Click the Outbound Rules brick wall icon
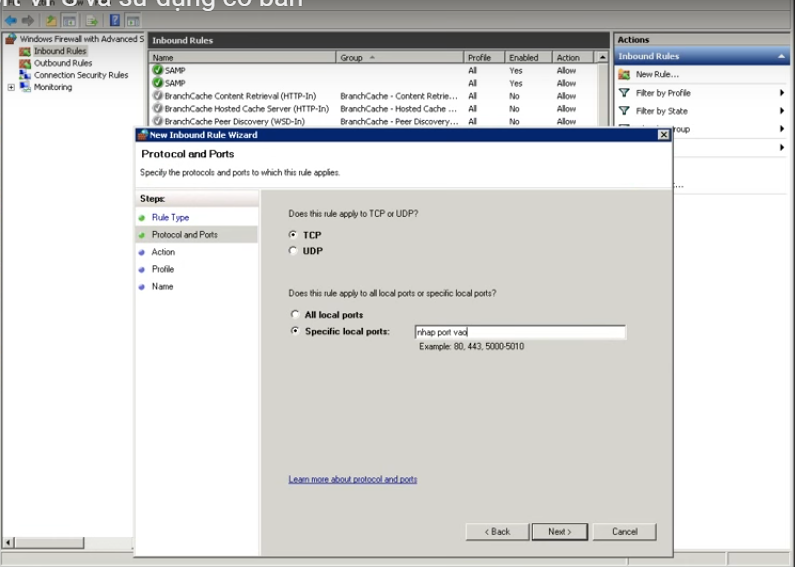 click(x=25, y=63)
